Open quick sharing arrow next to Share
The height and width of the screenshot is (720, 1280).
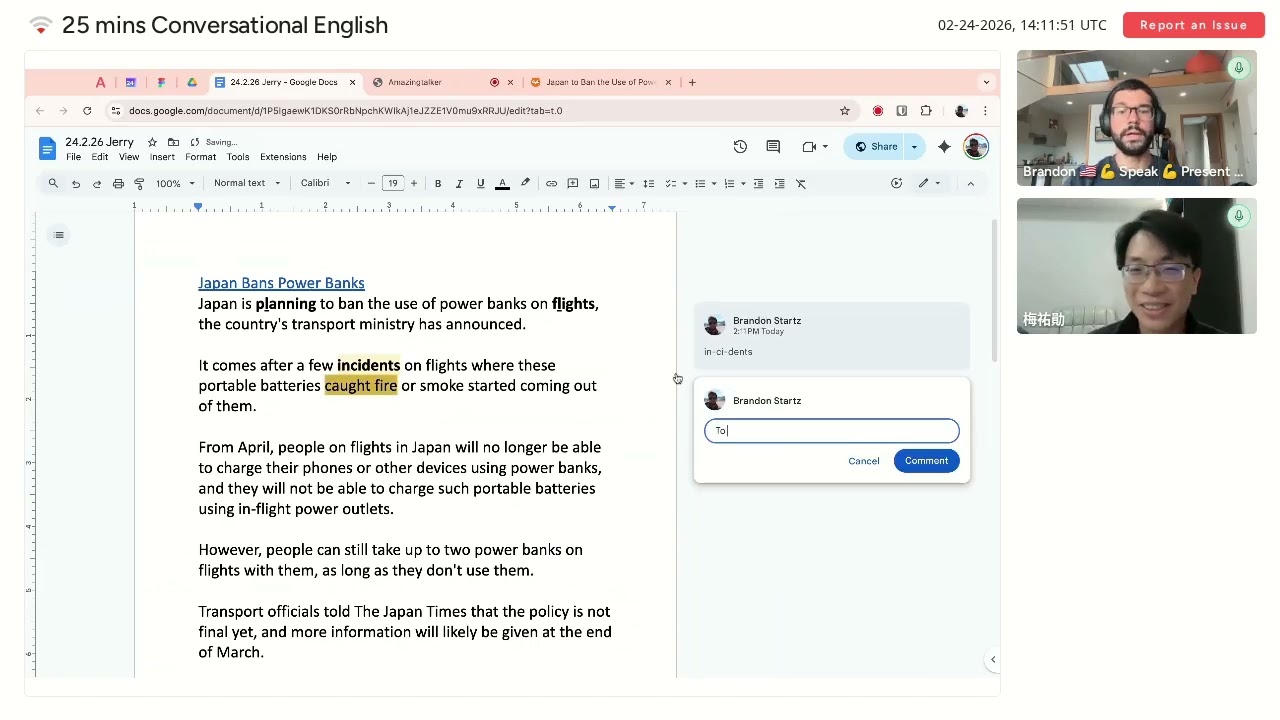click(913, 147)
